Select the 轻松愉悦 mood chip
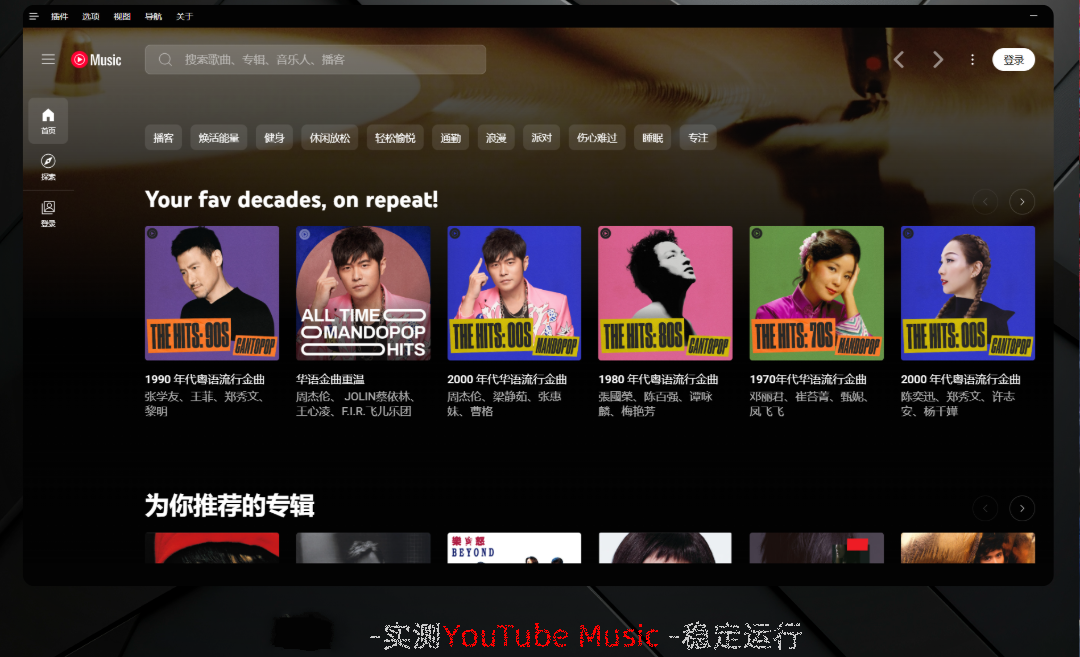The width and height of the screenshot is (1080, 657). (x=395, y=138)
